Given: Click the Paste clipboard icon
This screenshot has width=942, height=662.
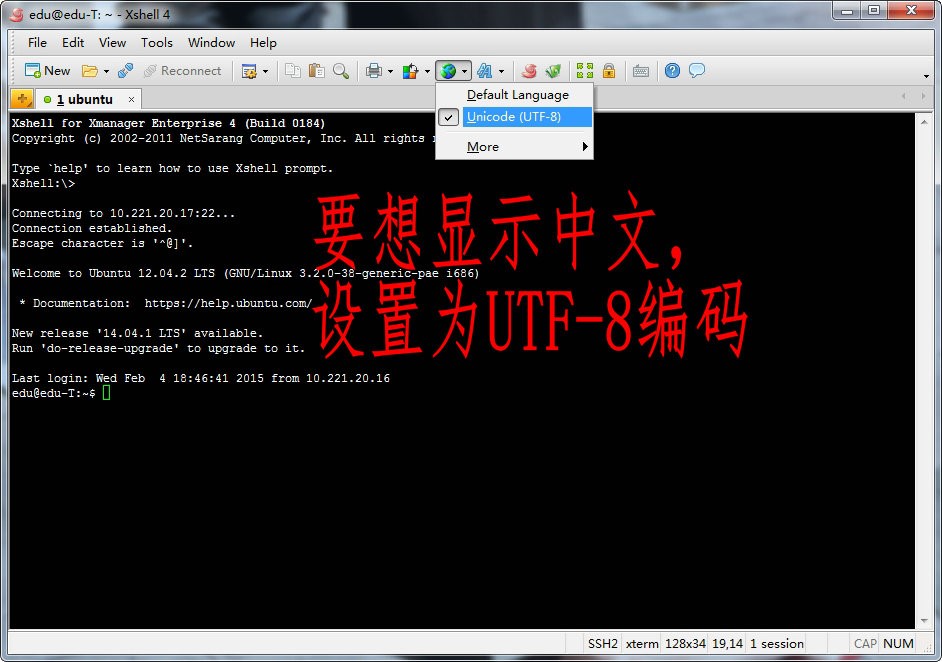Looking at the screenshot, I should pyautogui.click(x=317, y=71).
